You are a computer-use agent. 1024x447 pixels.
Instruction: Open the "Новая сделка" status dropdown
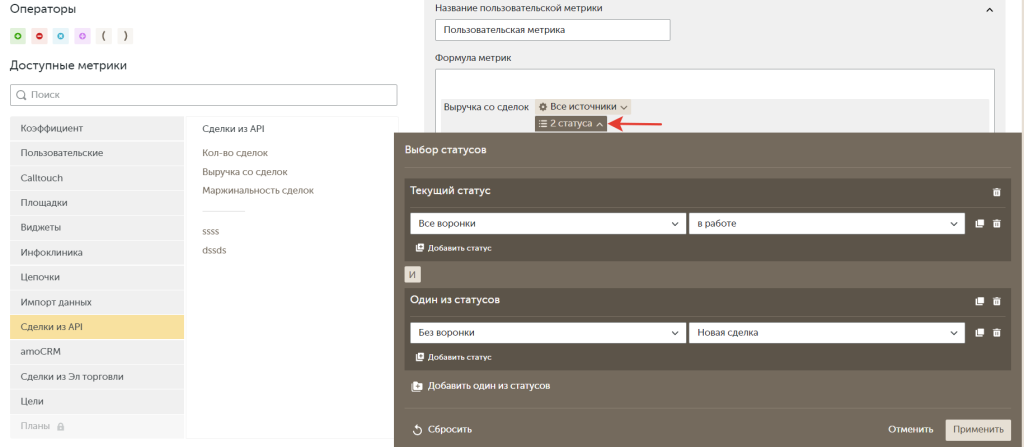(825, 333)
